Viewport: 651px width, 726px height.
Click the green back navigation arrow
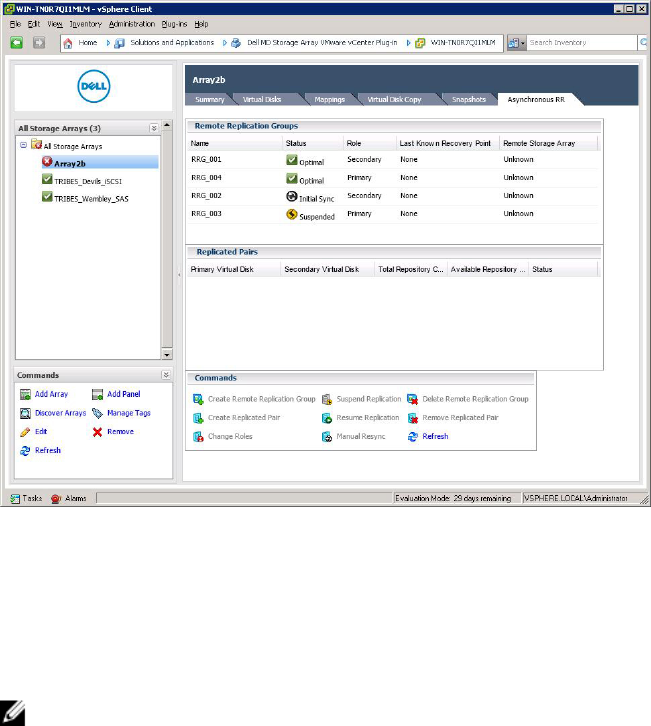pos(17,43)
